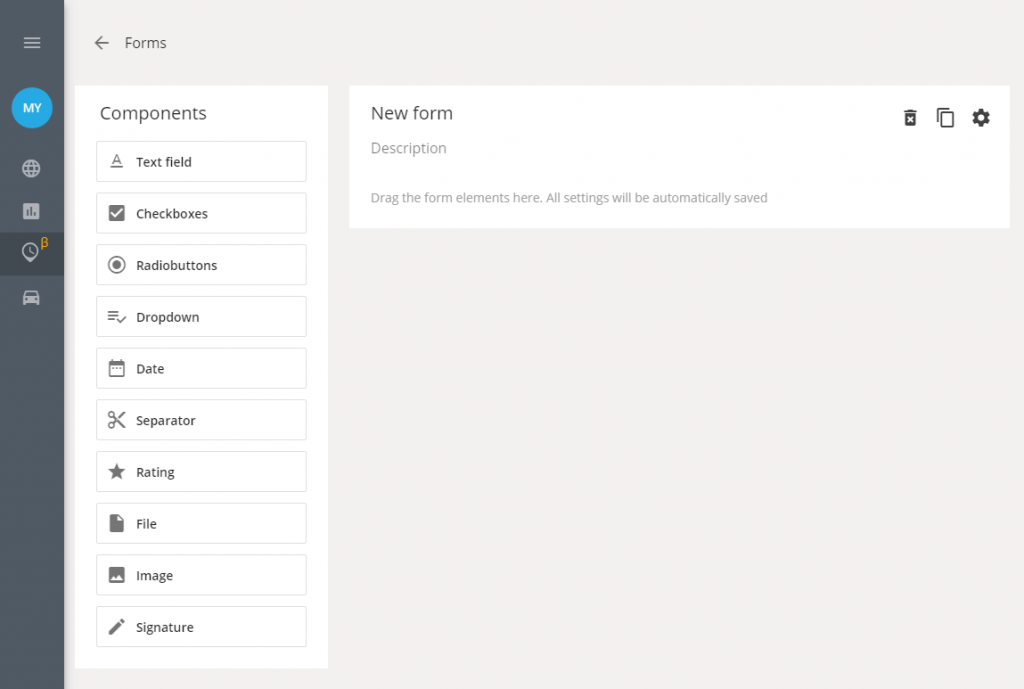Click the Forms header label
The width and height of the screenshot is (1024, 689).
click(145, 43)
